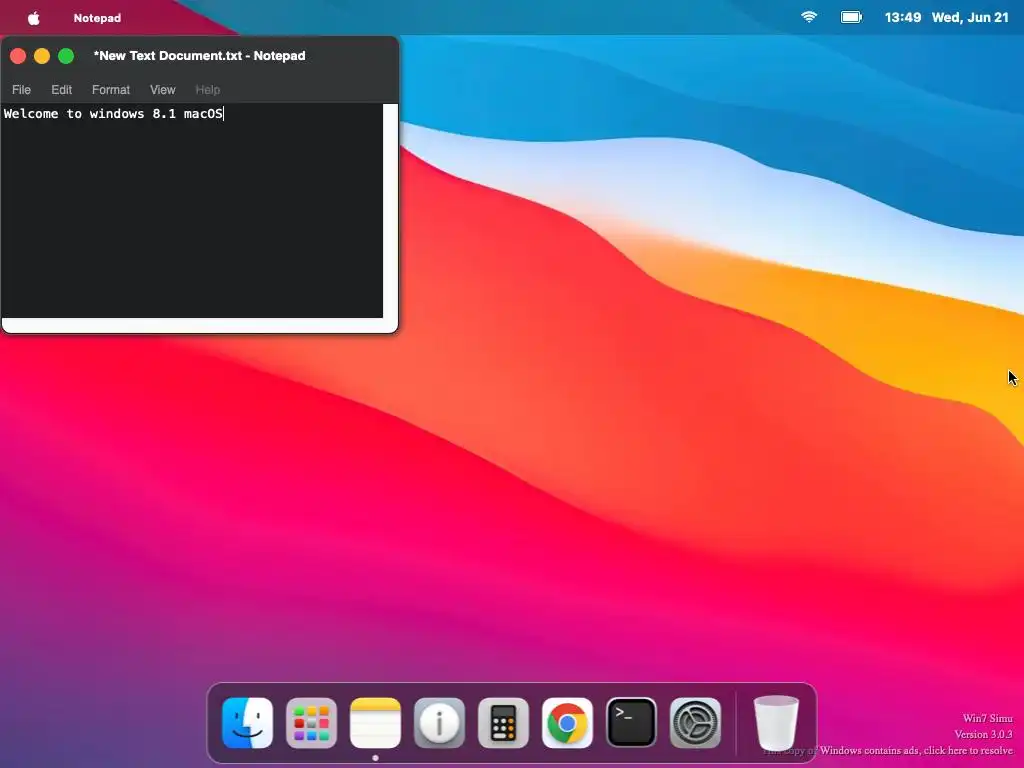
Task: Open the Trash in the dock
Action: (x=776, y=722)
